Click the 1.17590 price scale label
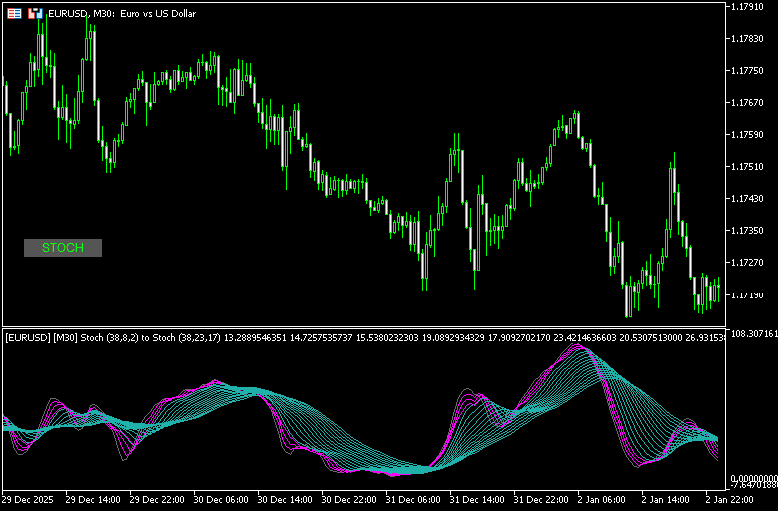 [752, 135]
